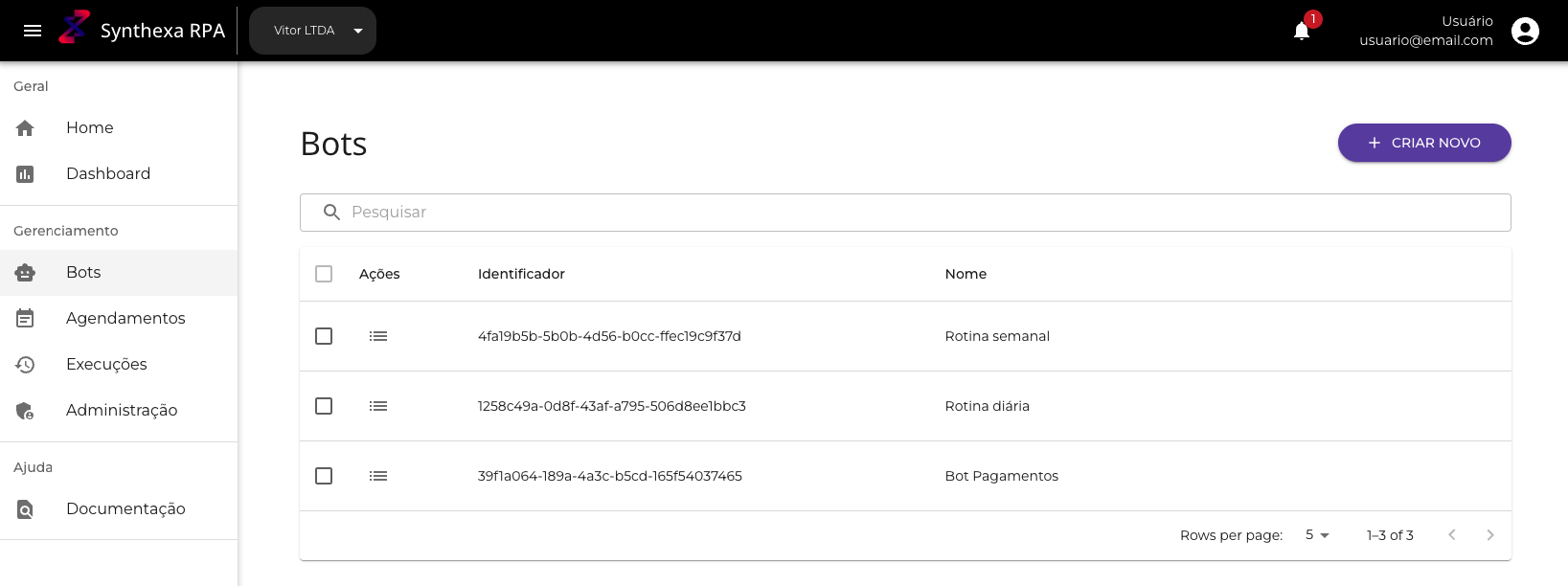Go to next table page
Screen dimensions: 1568x586
pyautogui.click(x=1490, y=535)
